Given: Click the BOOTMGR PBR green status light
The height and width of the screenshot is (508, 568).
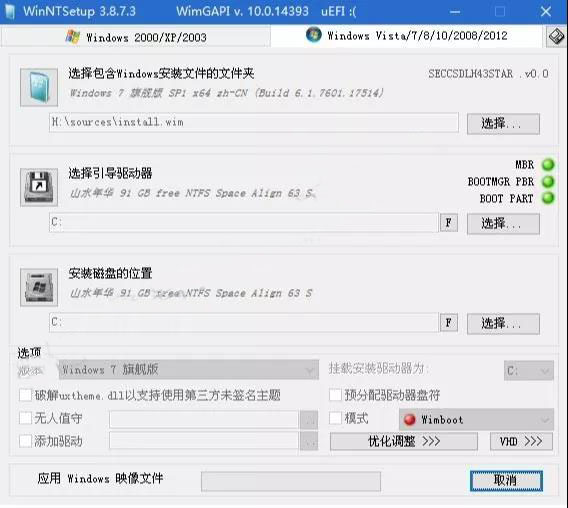Looking at the screenshot, I should (548, 181).
